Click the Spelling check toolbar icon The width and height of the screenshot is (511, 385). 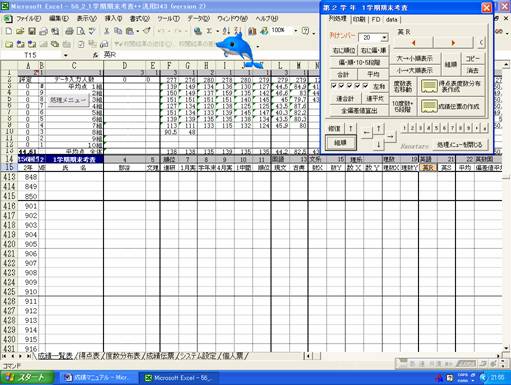tap(92, 31)
